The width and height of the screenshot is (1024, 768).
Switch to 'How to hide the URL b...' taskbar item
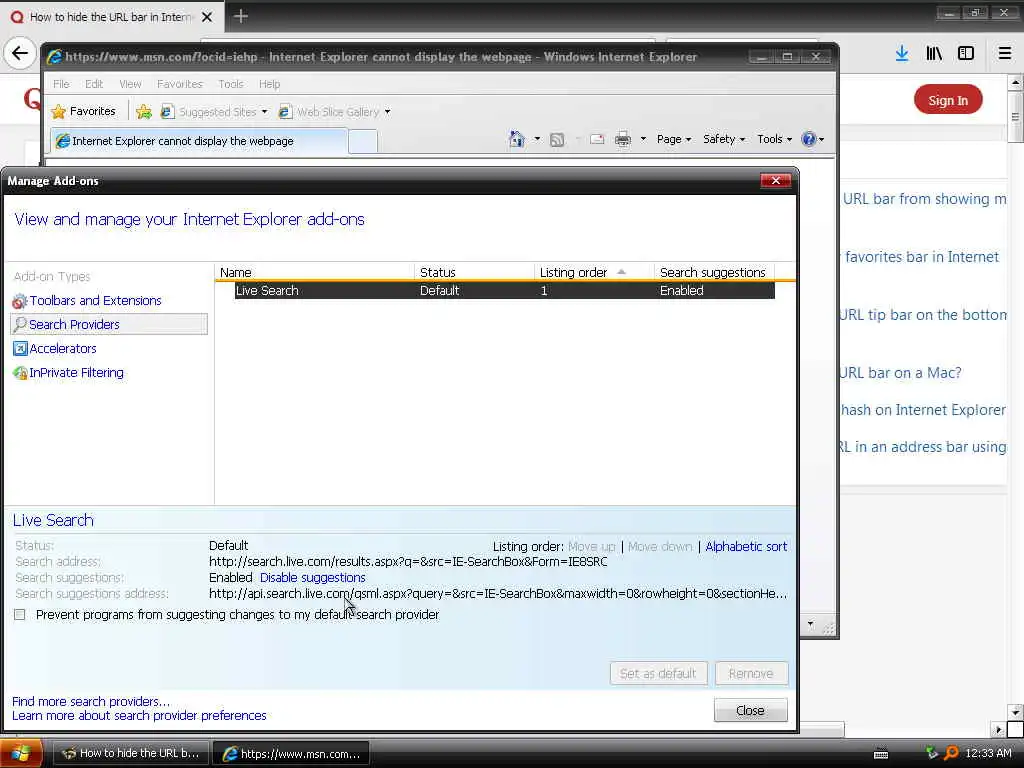[130, 754]
